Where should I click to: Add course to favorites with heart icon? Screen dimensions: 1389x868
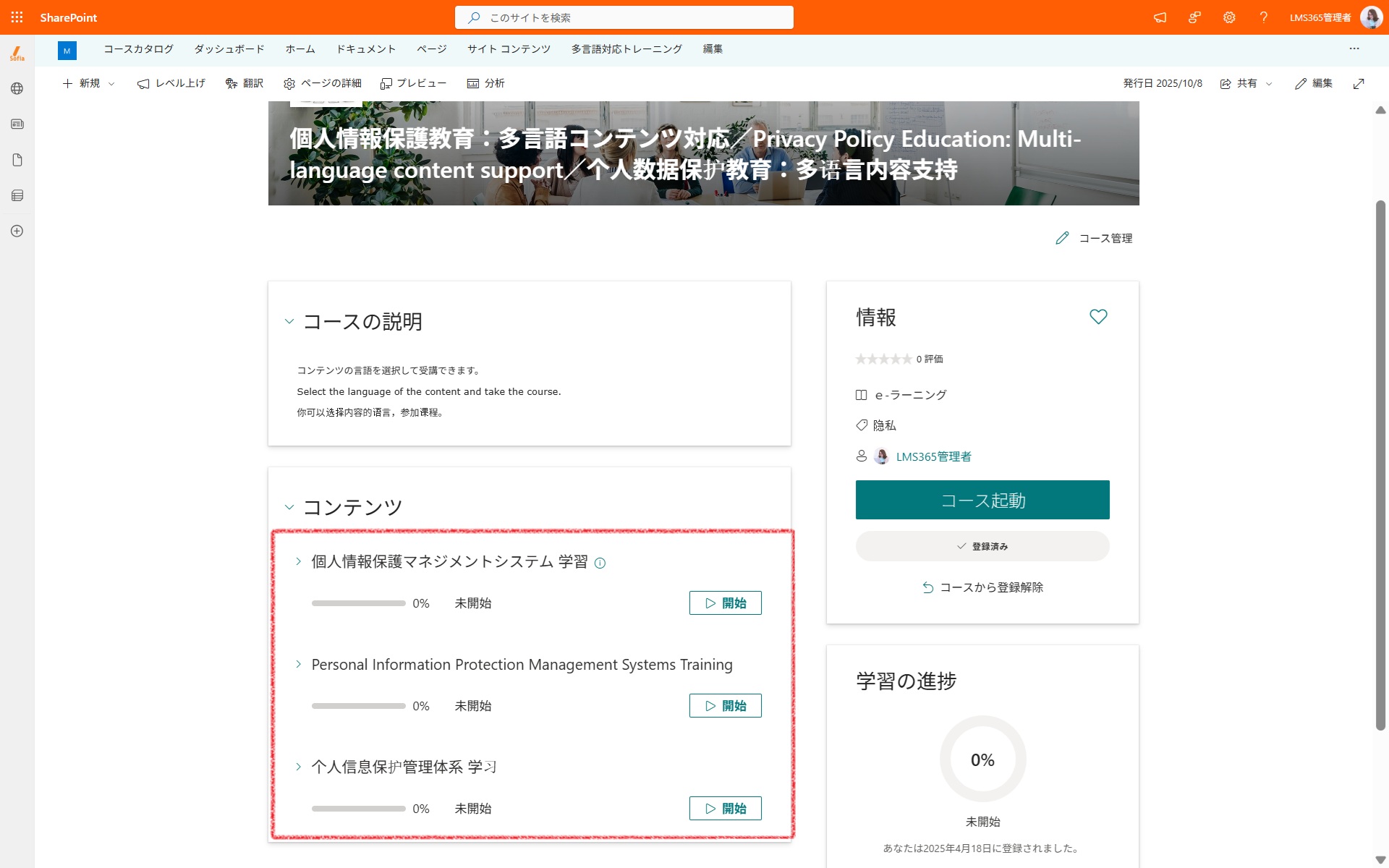1098,317
